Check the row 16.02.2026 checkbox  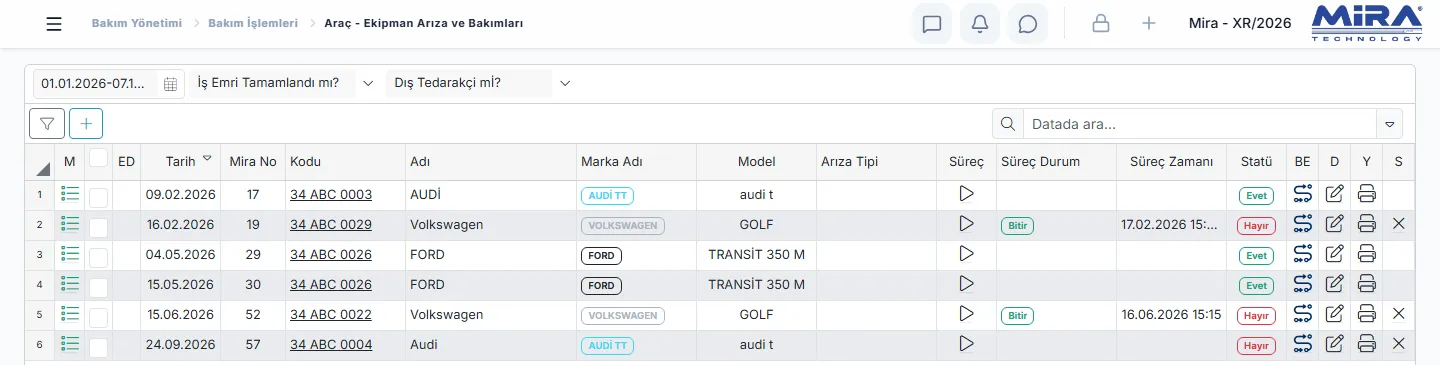[98, 227]
